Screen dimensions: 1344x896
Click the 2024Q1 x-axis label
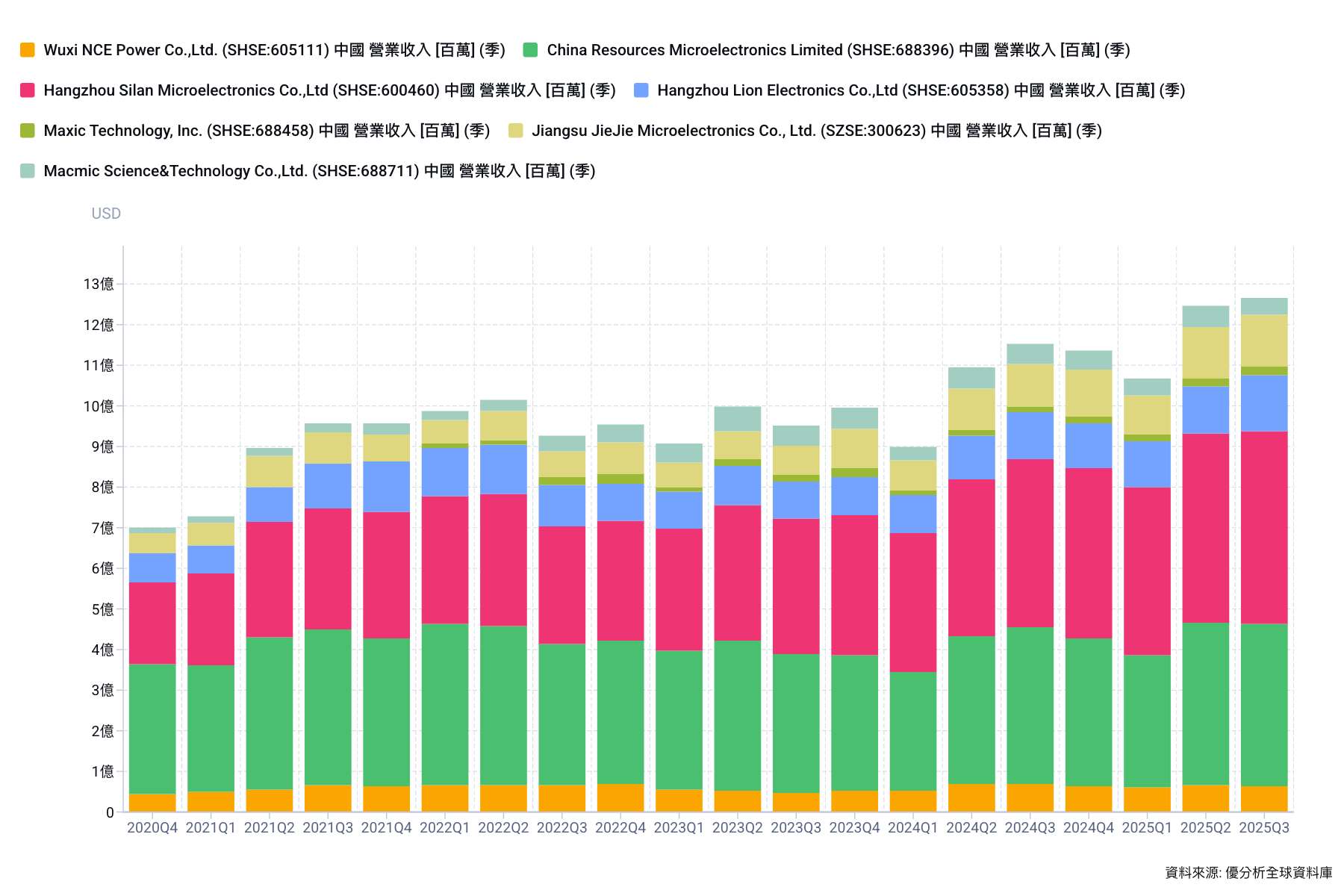pos(912,827)
